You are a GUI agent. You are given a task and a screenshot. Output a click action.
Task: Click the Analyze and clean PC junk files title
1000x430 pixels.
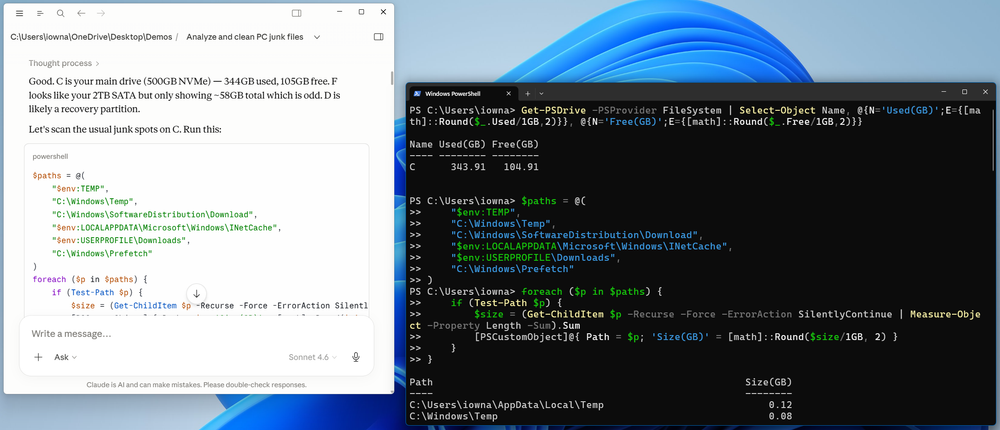[x=245, y=37]
